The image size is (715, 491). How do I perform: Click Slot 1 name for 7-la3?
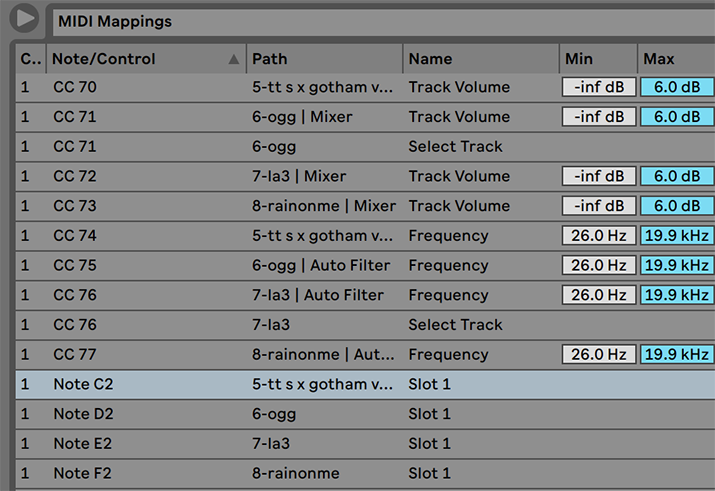[430, 443]
